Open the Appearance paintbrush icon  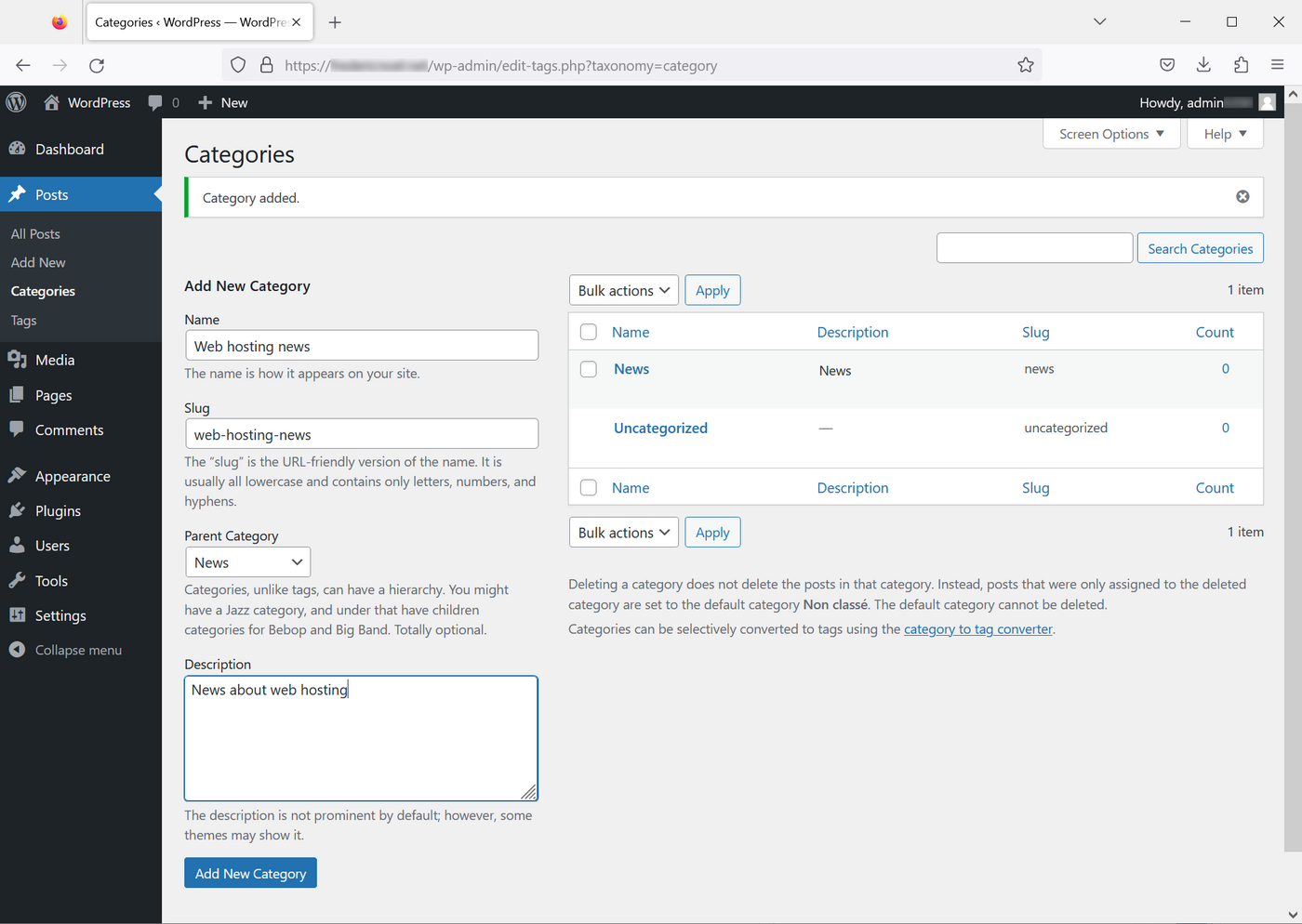pyautogui.click(x=19, y=475)
